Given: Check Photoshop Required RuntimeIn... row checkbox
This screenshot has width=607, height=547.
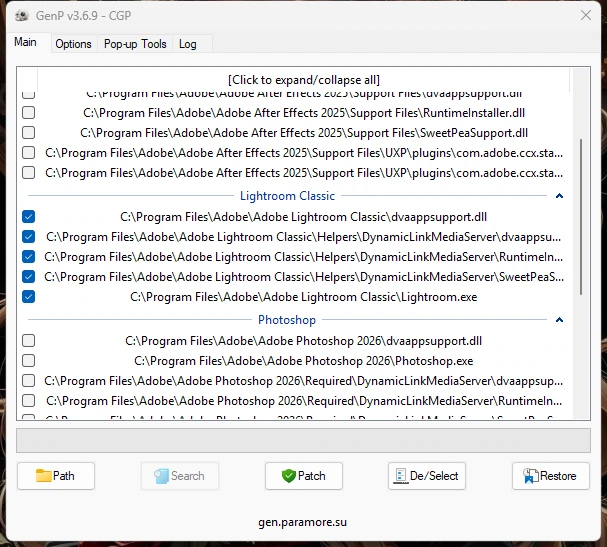Looking at the screenshot, I should [28, 401].
